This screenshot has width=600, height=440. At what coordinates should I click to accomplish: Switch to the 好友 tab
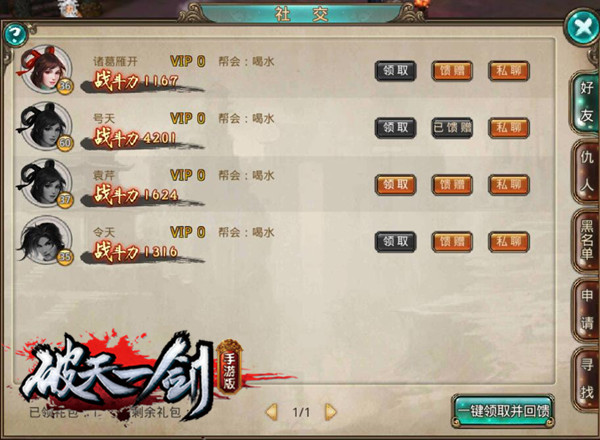click(x=586, y=101)
